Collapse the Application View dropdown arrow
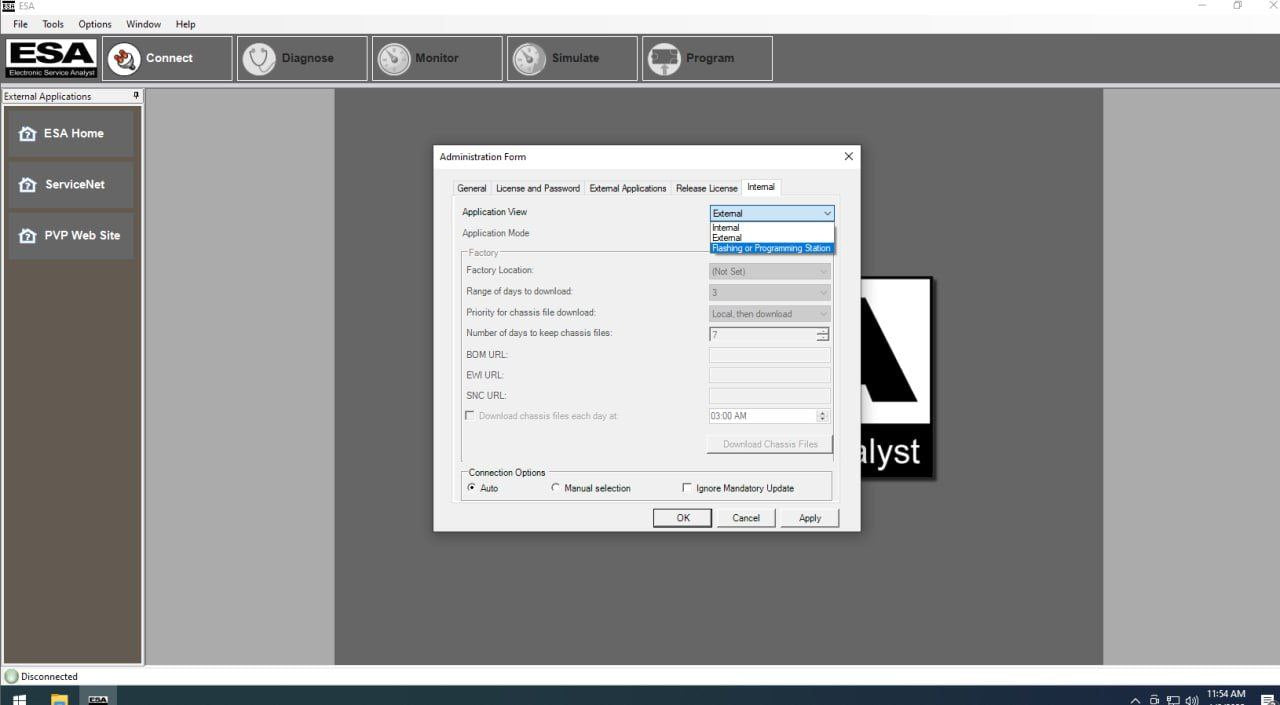 pyautogui.click(x=826, y=213)
